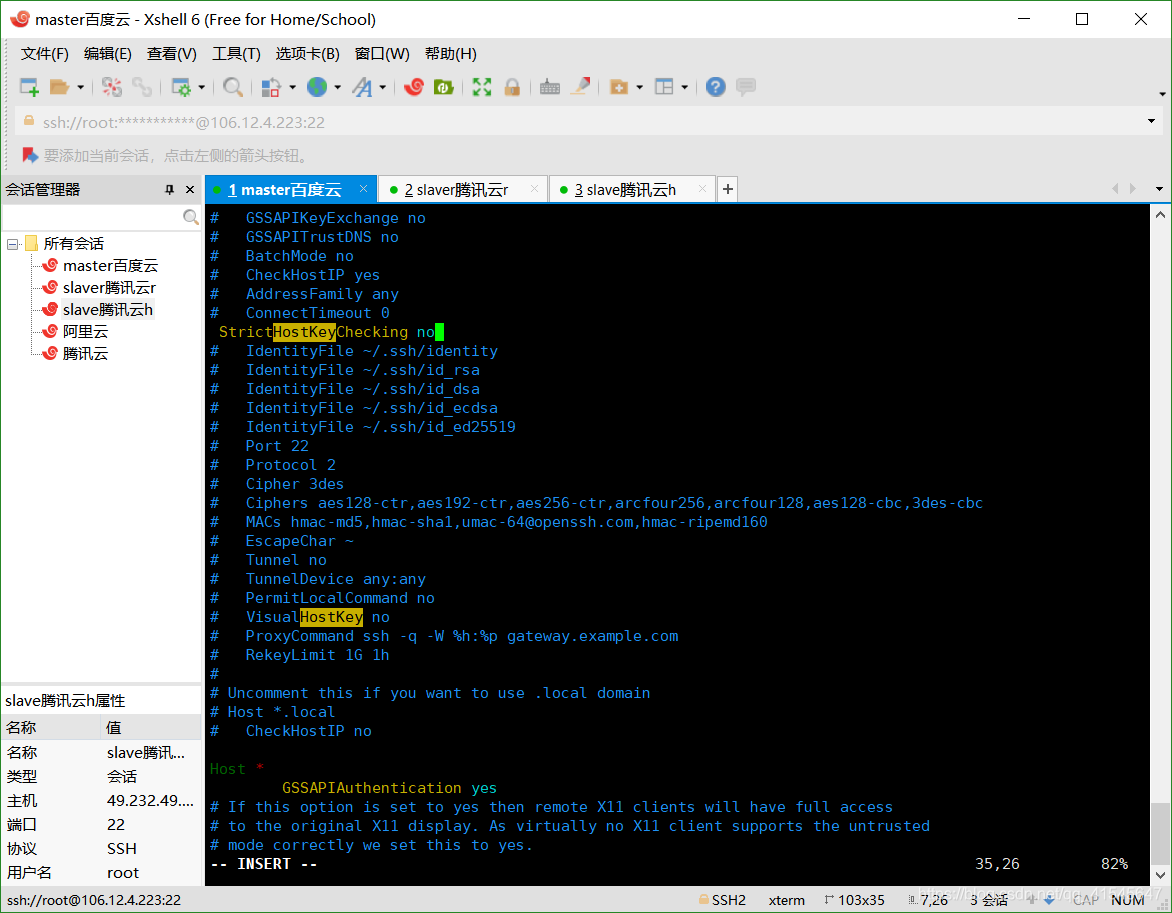Launch Xmanager via red swirl icon

tap(413, 87)
